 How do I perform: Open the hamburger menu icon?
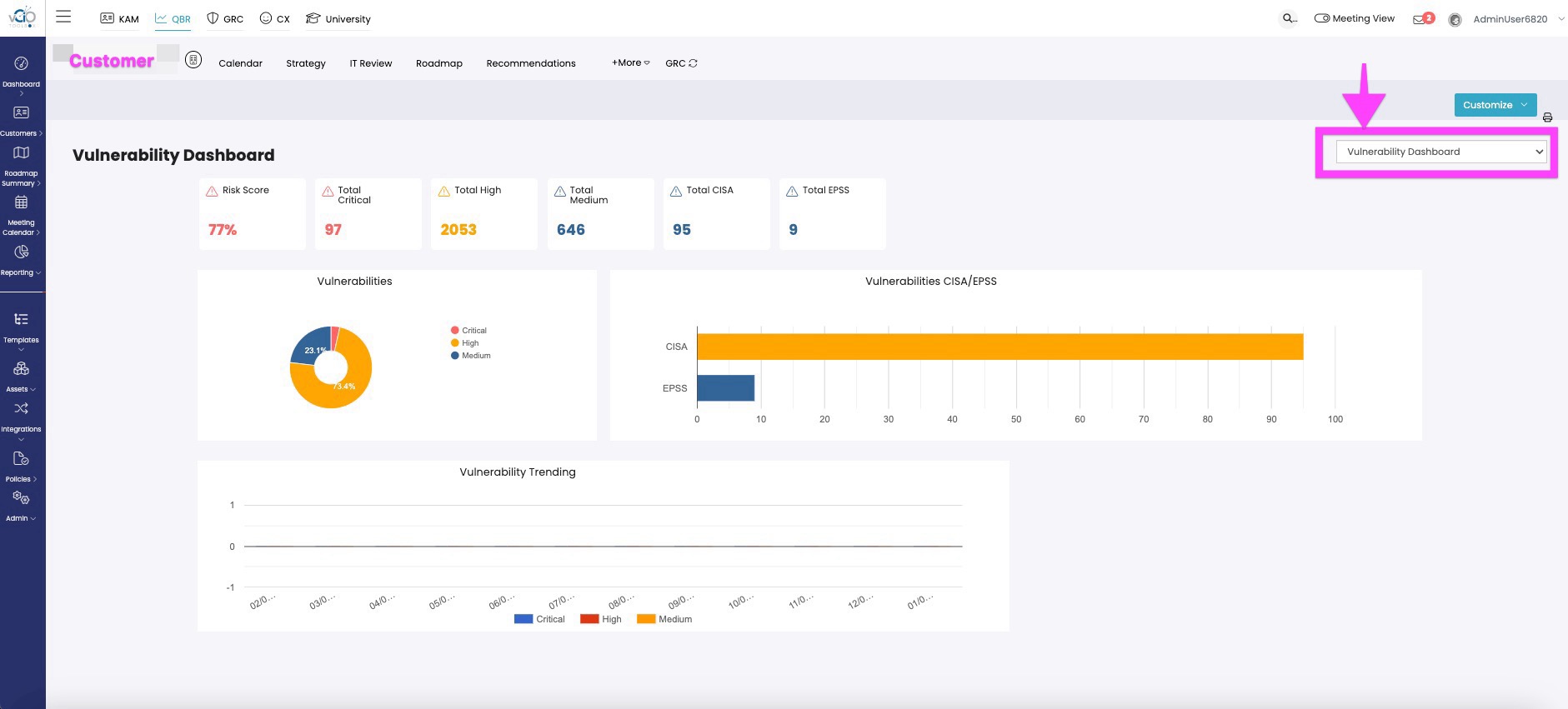pyautogui.click(x=63, y=17)
